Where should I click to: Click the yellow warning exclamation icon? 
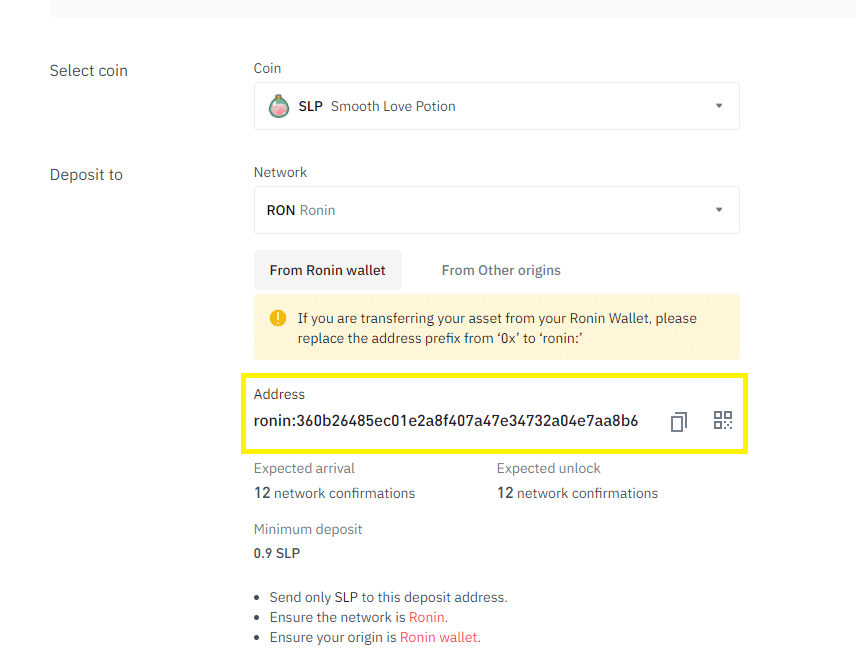tap(278, 318)
